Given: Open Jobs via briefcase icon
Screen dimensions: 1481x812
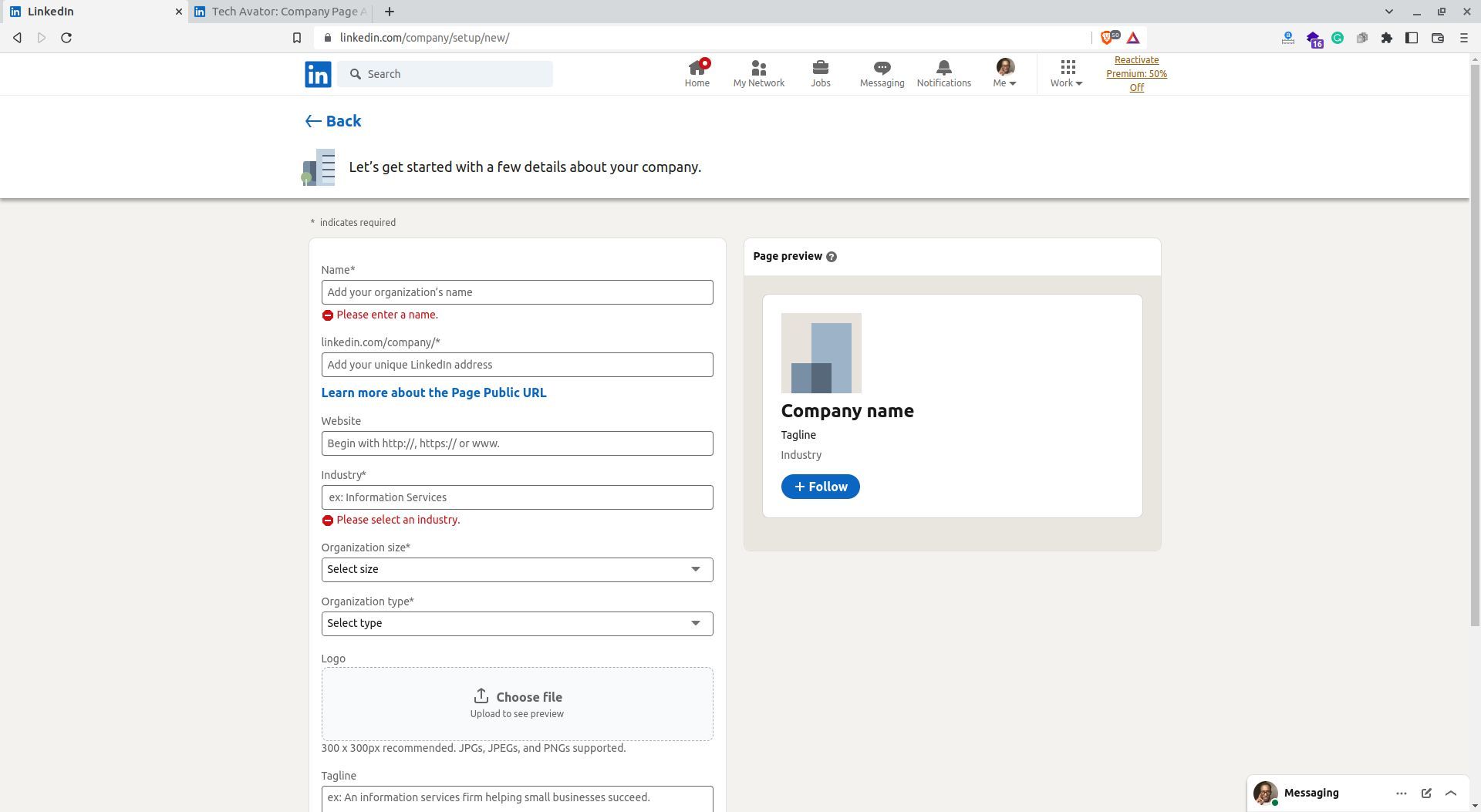Looking at the screenshot, I should coord(820,69).
